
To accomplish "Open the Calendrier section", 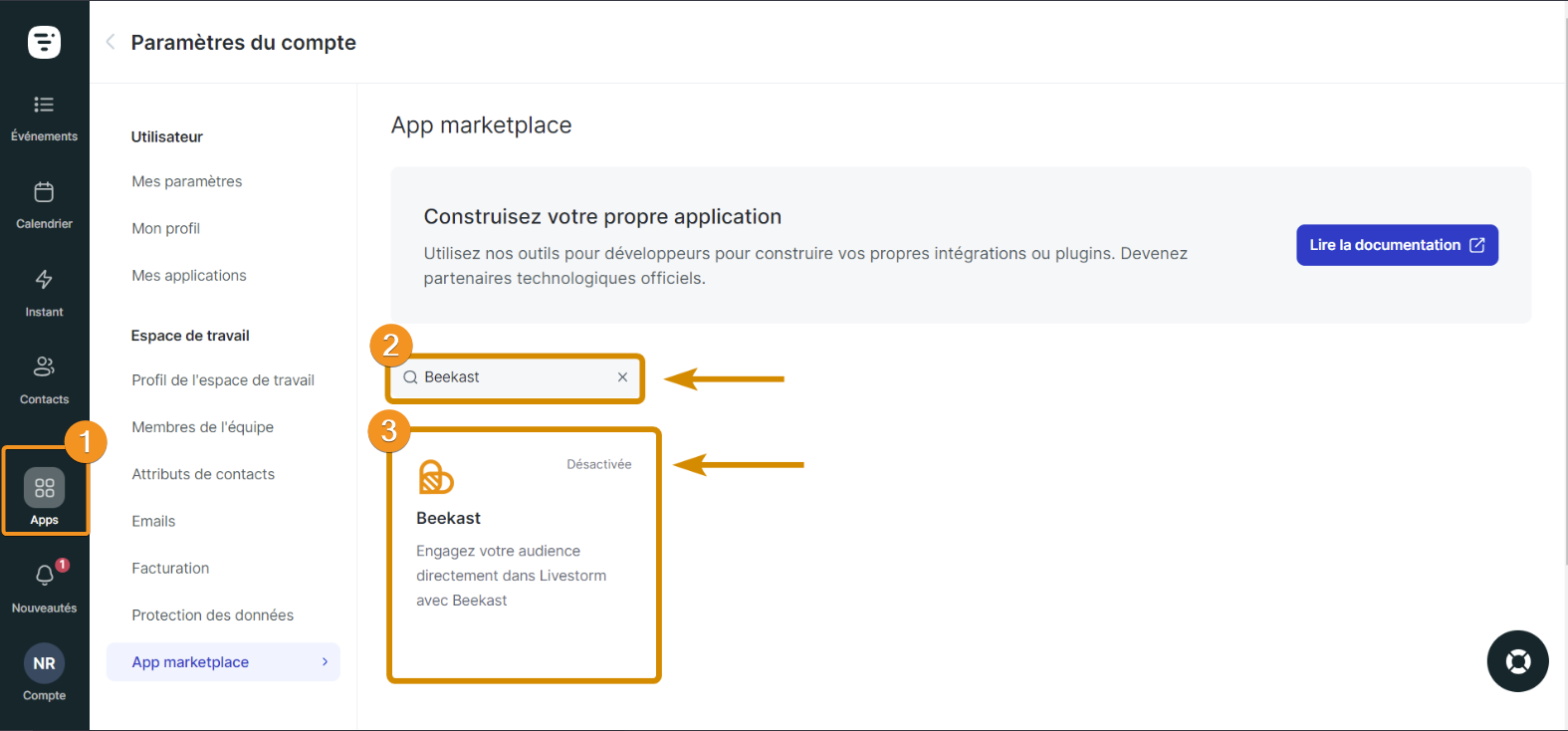I will click(x=44, y=206).
